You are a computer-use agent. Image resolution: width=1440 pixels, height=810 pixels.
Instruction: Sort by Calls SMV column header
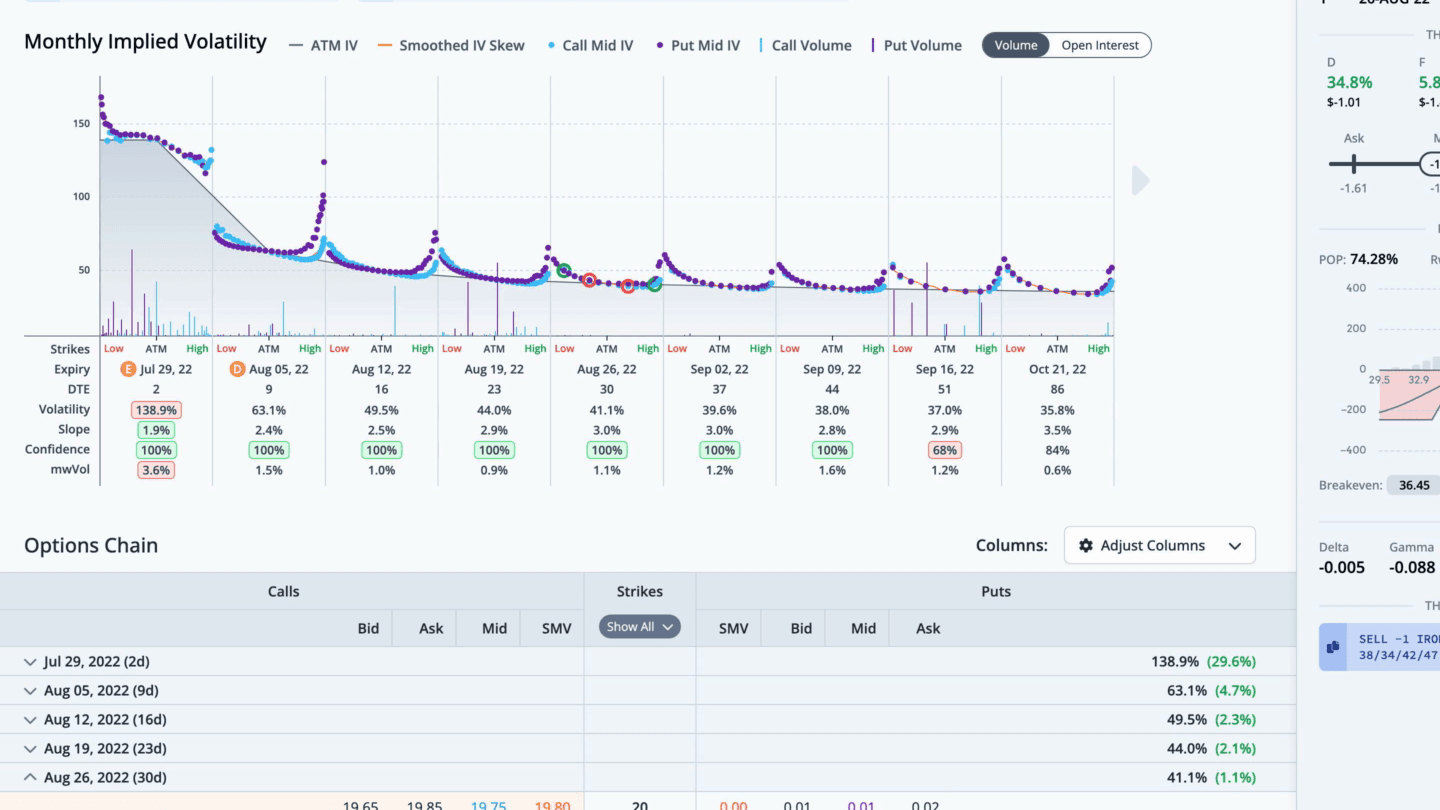pos(556,629)
